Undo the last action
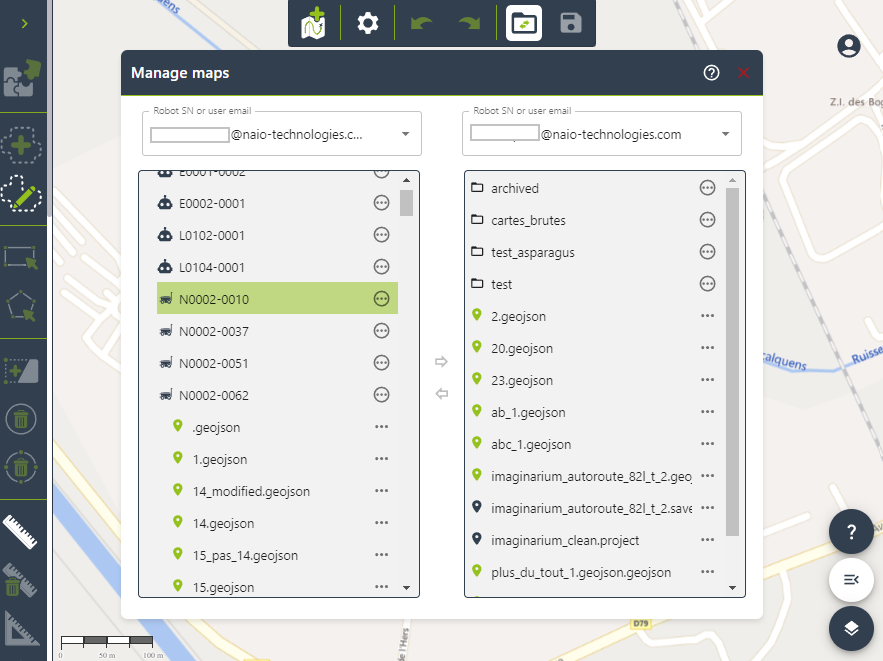883x661 pixels. click(418, 22)
